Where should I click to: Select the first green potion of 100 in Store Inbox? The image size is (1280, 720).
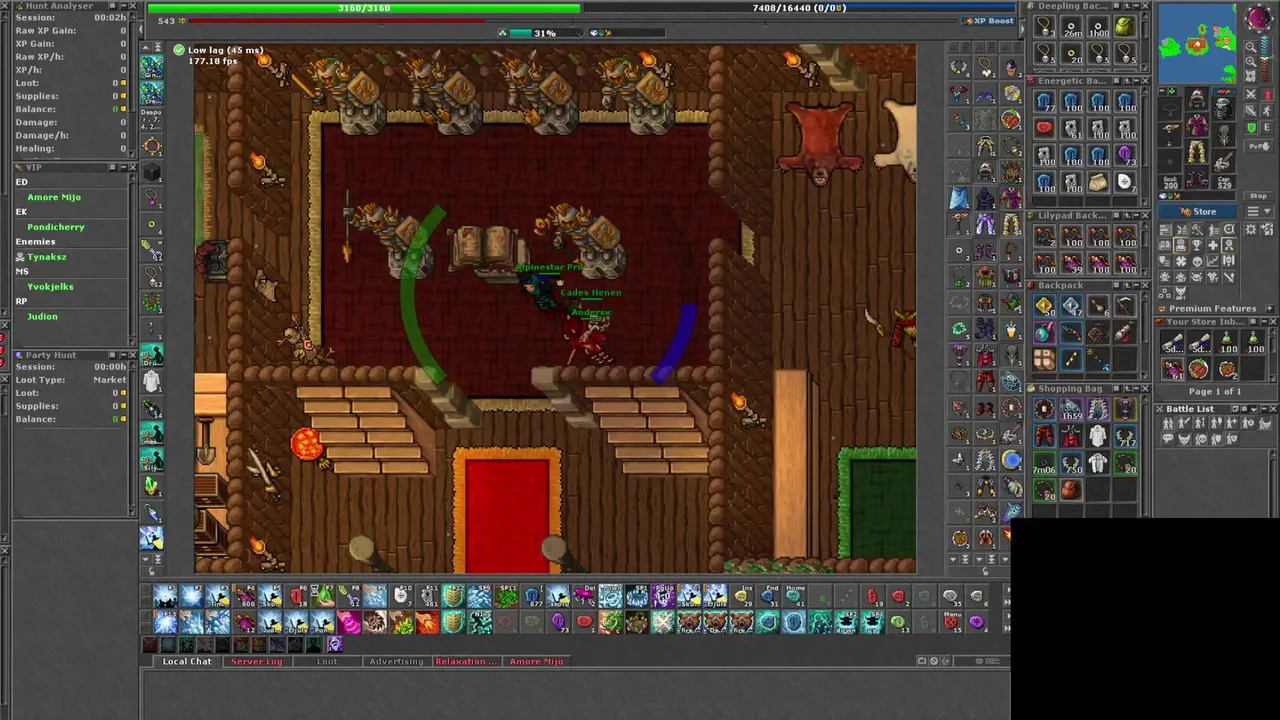[x=1226, y=342]
